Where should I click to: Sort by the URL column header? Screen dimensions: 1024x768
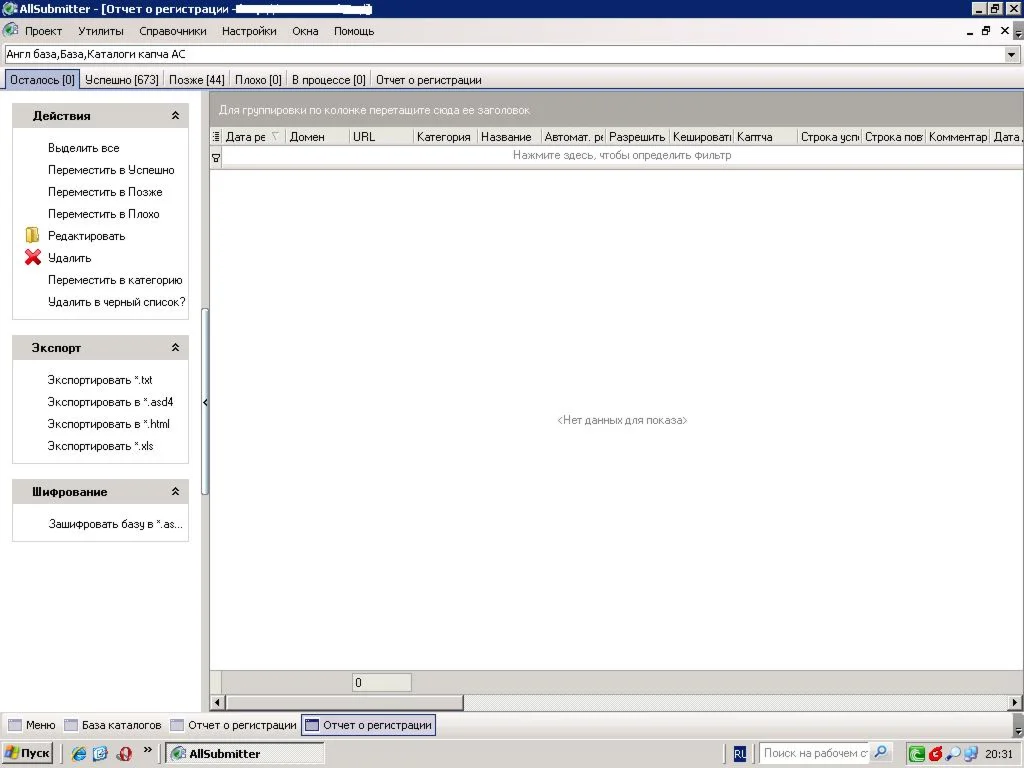tap(381, 136)
